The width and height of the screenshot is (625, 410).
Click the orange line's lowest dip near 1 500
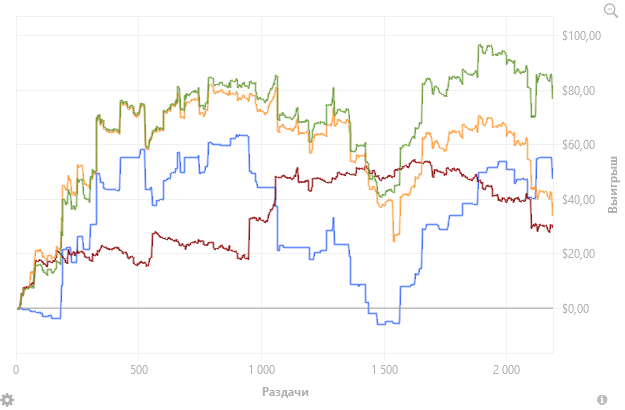coord(395,240)
